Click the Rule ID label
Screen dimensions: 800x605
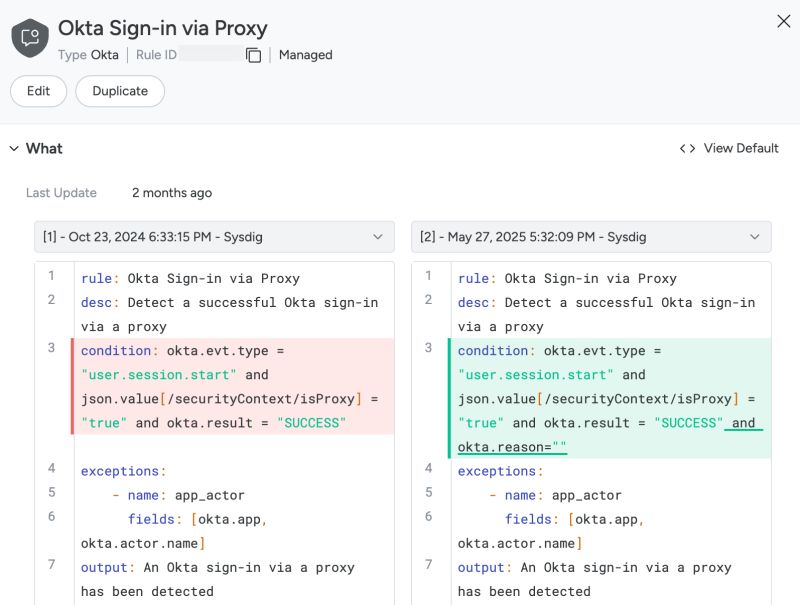(x=156, y=55)
